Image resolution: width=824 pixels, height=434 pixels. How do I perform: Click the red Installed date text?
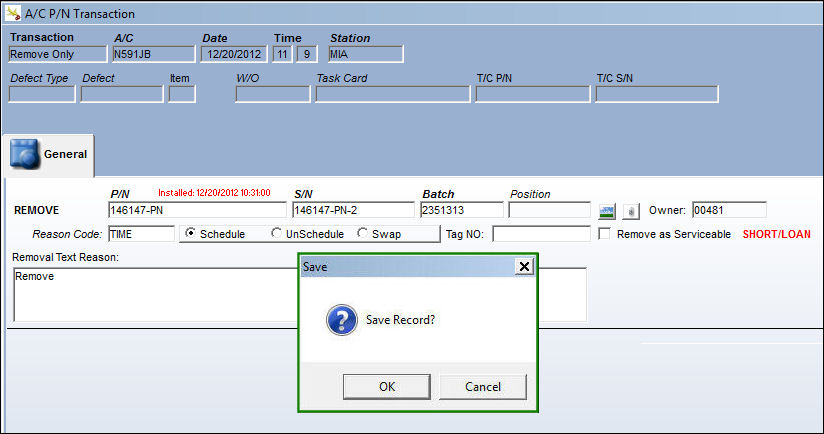(214, 193)
